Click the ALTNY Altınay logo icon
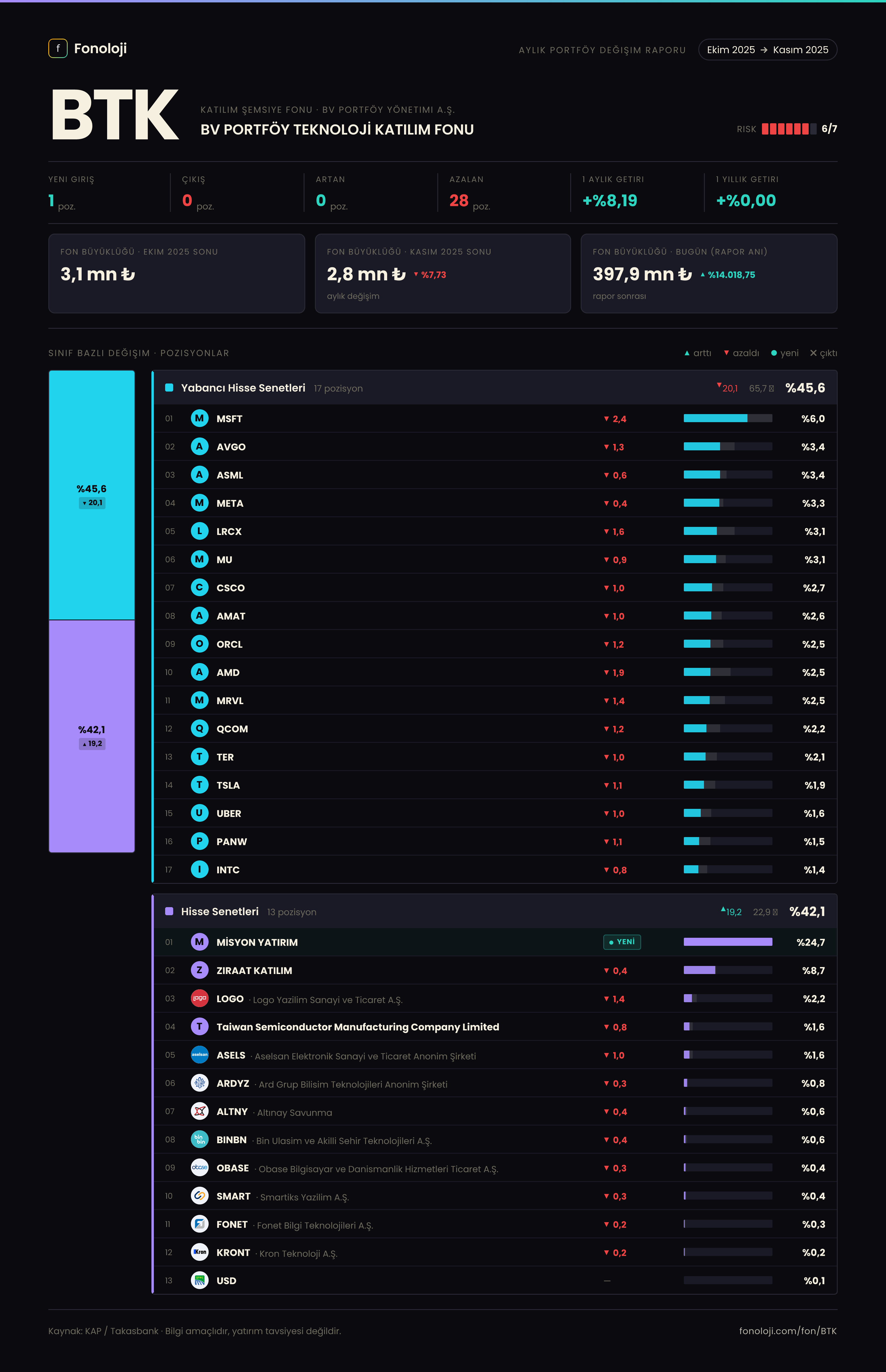This screenshot has width=886, height=1372. pyautogui.click(x=200, y=1111)
